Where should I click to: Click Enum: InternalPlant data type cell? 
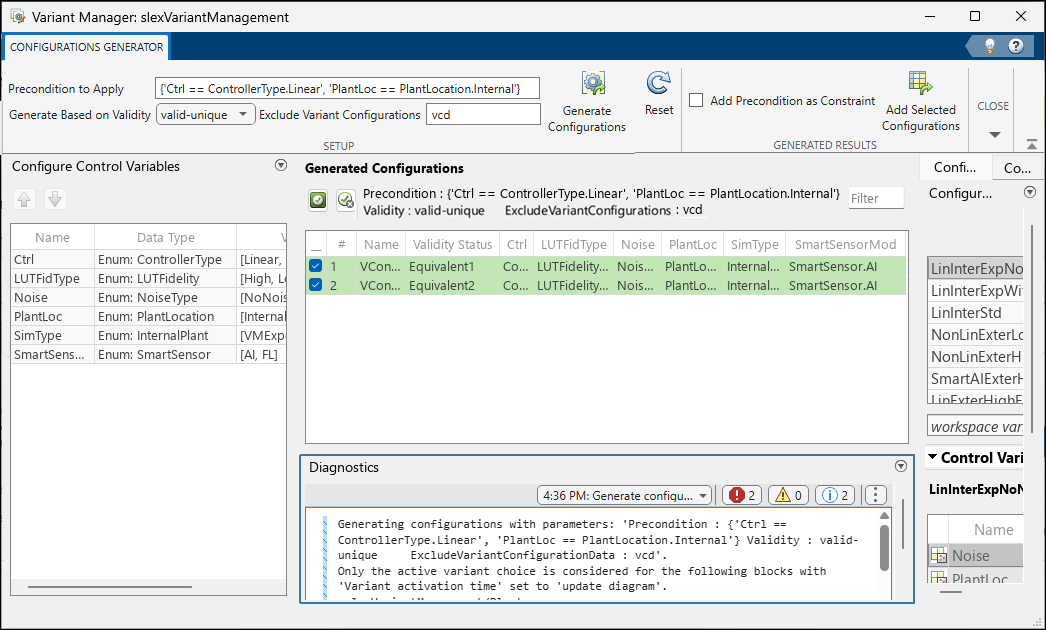pyautogui.click(x=165, y=335)
